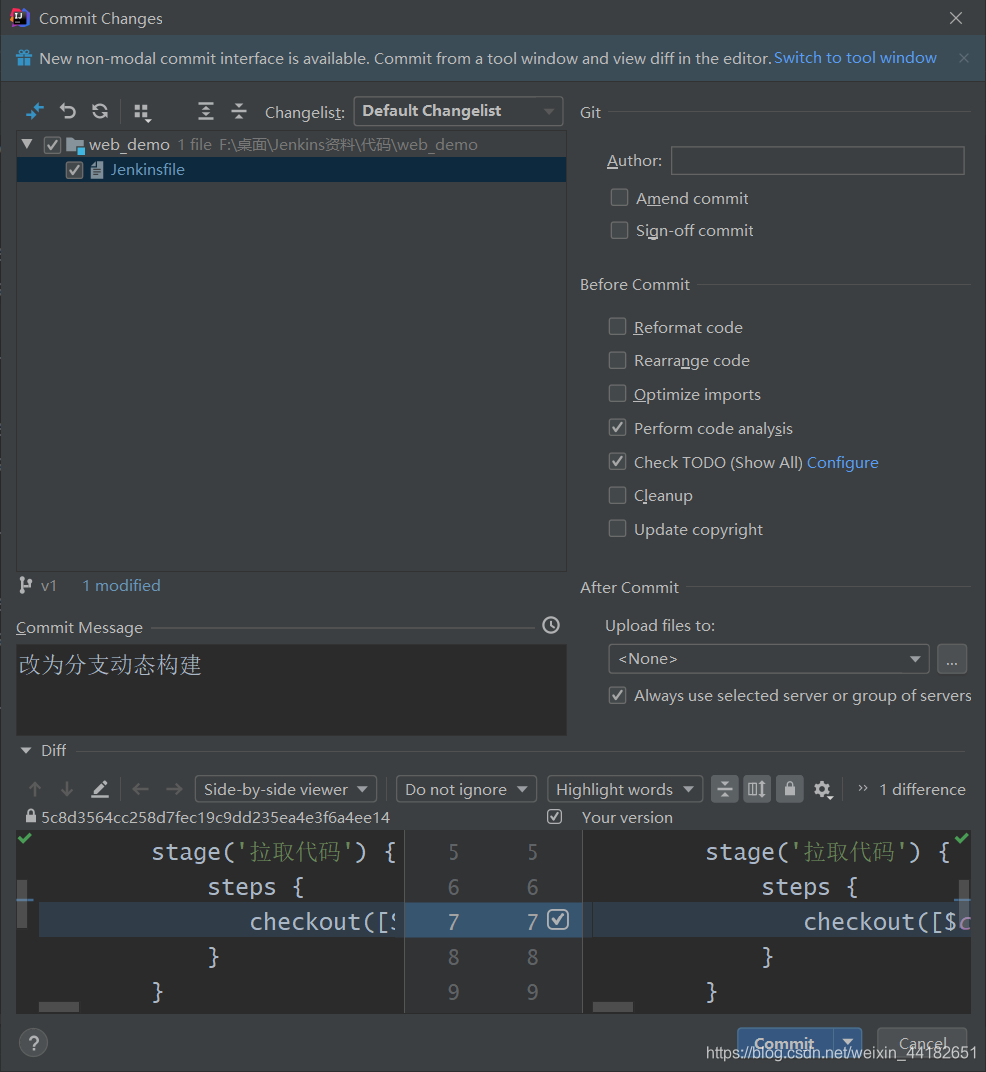986x1072 pixels.
Task: Compare next file right arrow
Action: (174, 789)
